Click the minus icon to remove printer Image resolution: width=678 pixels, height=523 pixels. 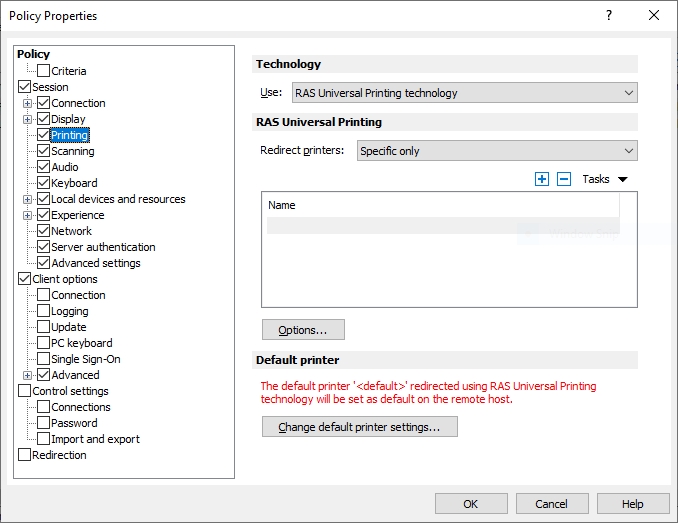pos(564,179)
